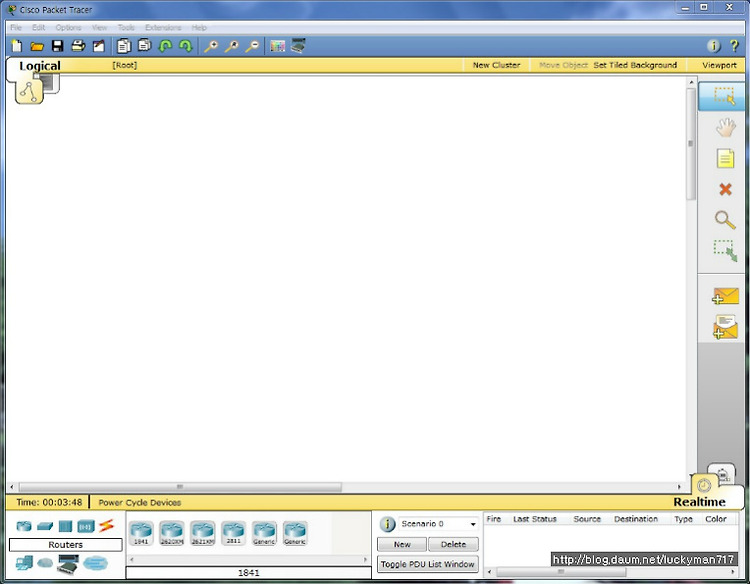Click the Add Simple PDU envelope
This screenshot has width=750, height=584.
click(726, 297)
